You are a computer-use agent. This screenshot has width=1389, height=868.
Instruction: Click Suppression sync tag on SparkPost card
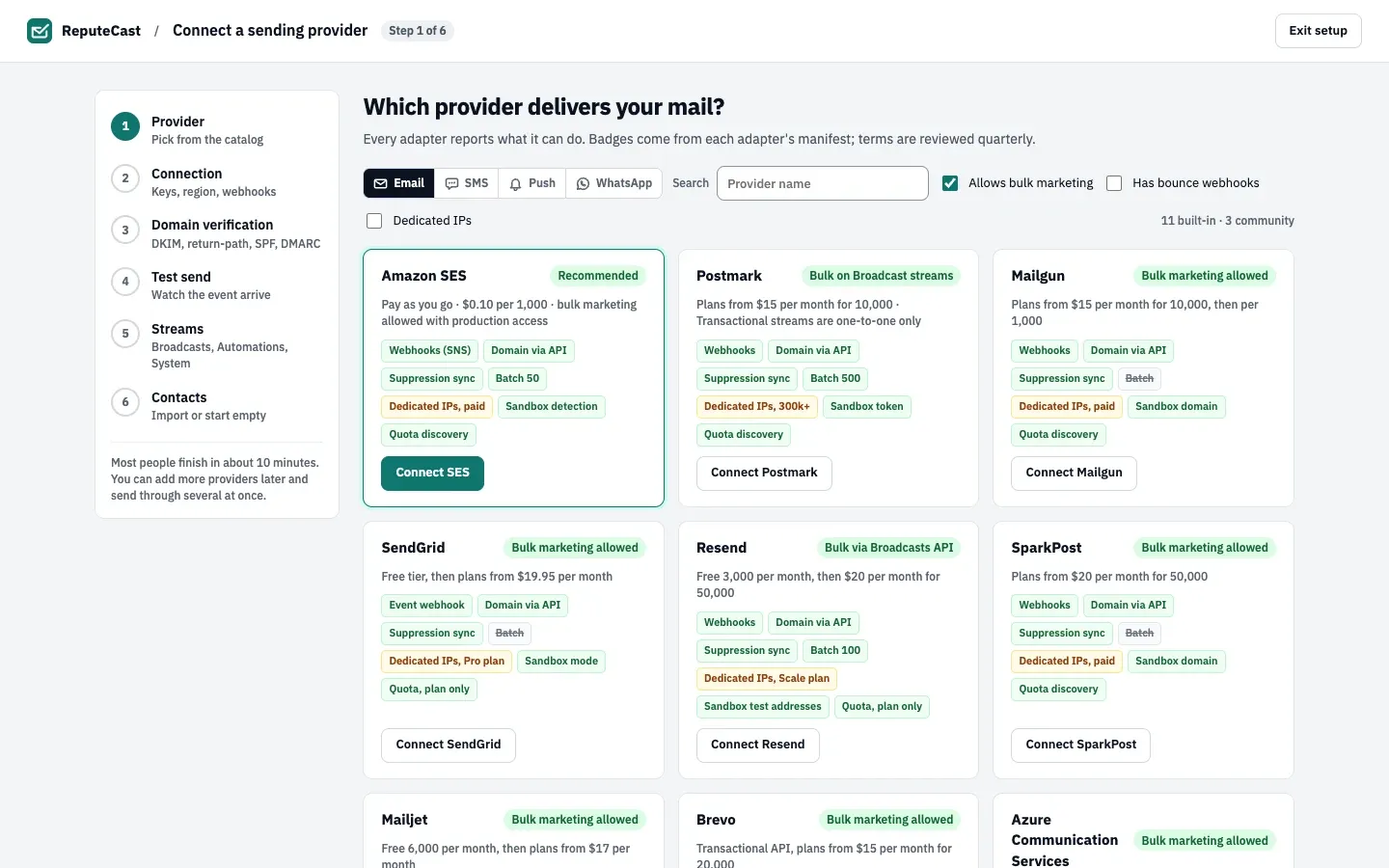click(1062, 634)
